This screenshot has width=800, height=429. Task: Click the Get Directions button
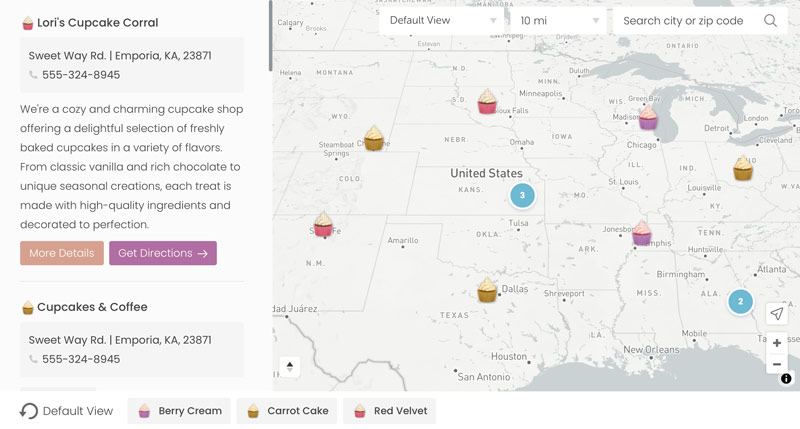pyautogui.click(x=163, y=253)
